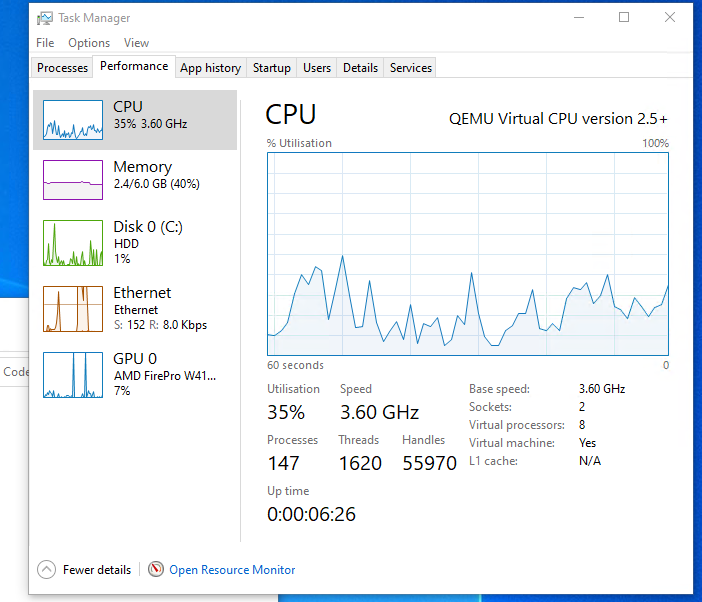Click the Resource Monitor gauge icon
This screenshot has width=702, height=602.
156,569
